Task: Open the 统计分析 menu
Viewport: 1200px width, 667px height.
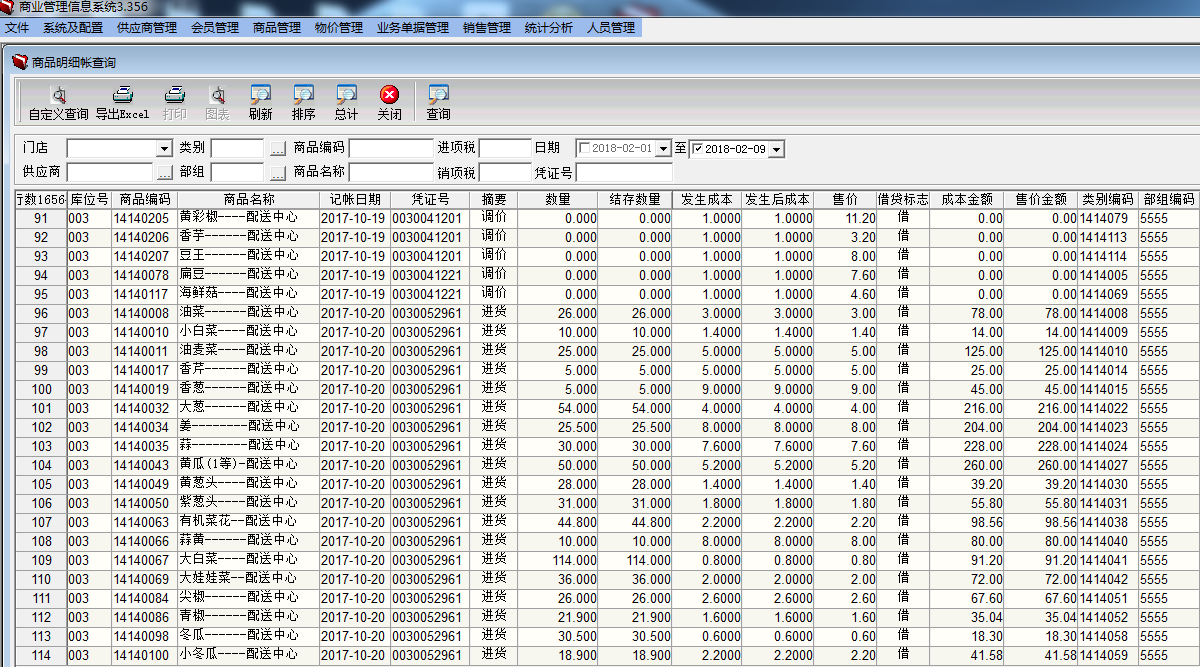Action: 549,28
